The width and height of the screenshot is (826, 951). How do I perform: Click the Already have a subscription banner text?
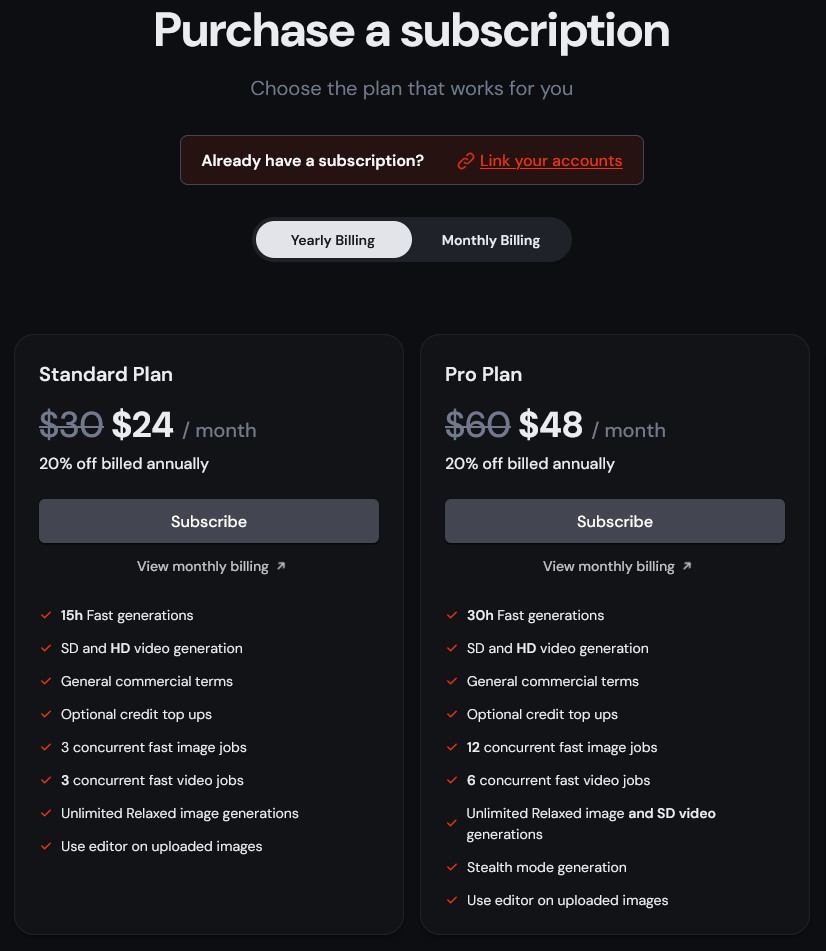[313, 161]
